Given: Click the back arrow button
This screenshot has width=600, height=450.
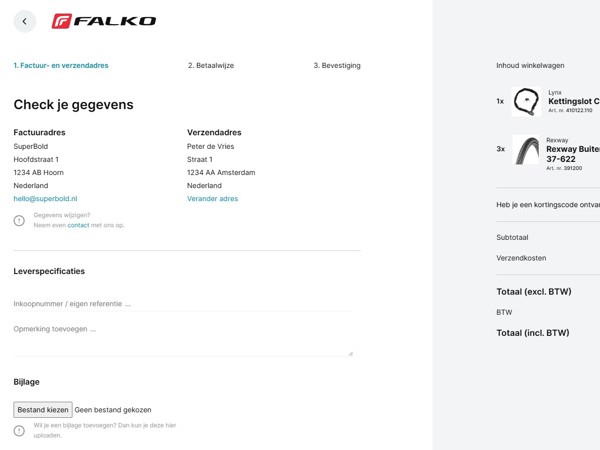Looking at the screenshot, I should (x=24, y=21).
